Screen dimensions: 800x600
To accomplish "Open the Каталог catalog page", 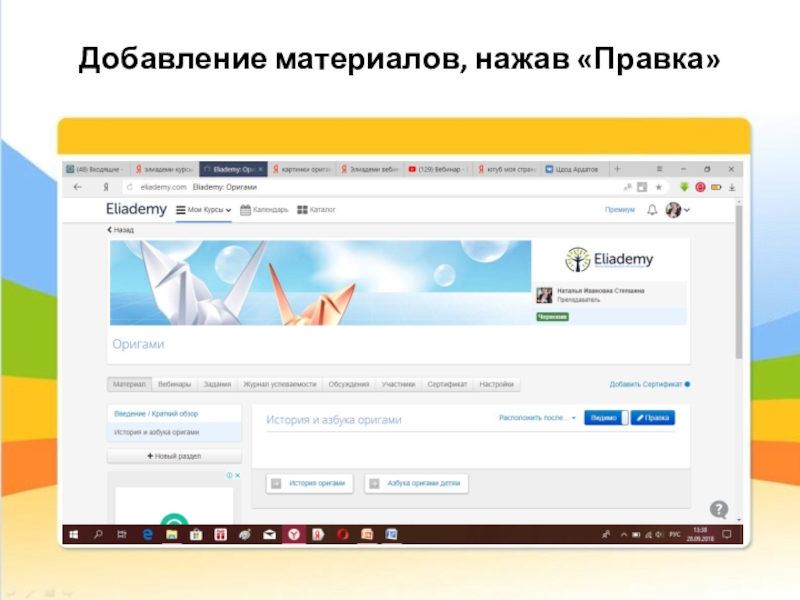I will [x=316, y=210].
